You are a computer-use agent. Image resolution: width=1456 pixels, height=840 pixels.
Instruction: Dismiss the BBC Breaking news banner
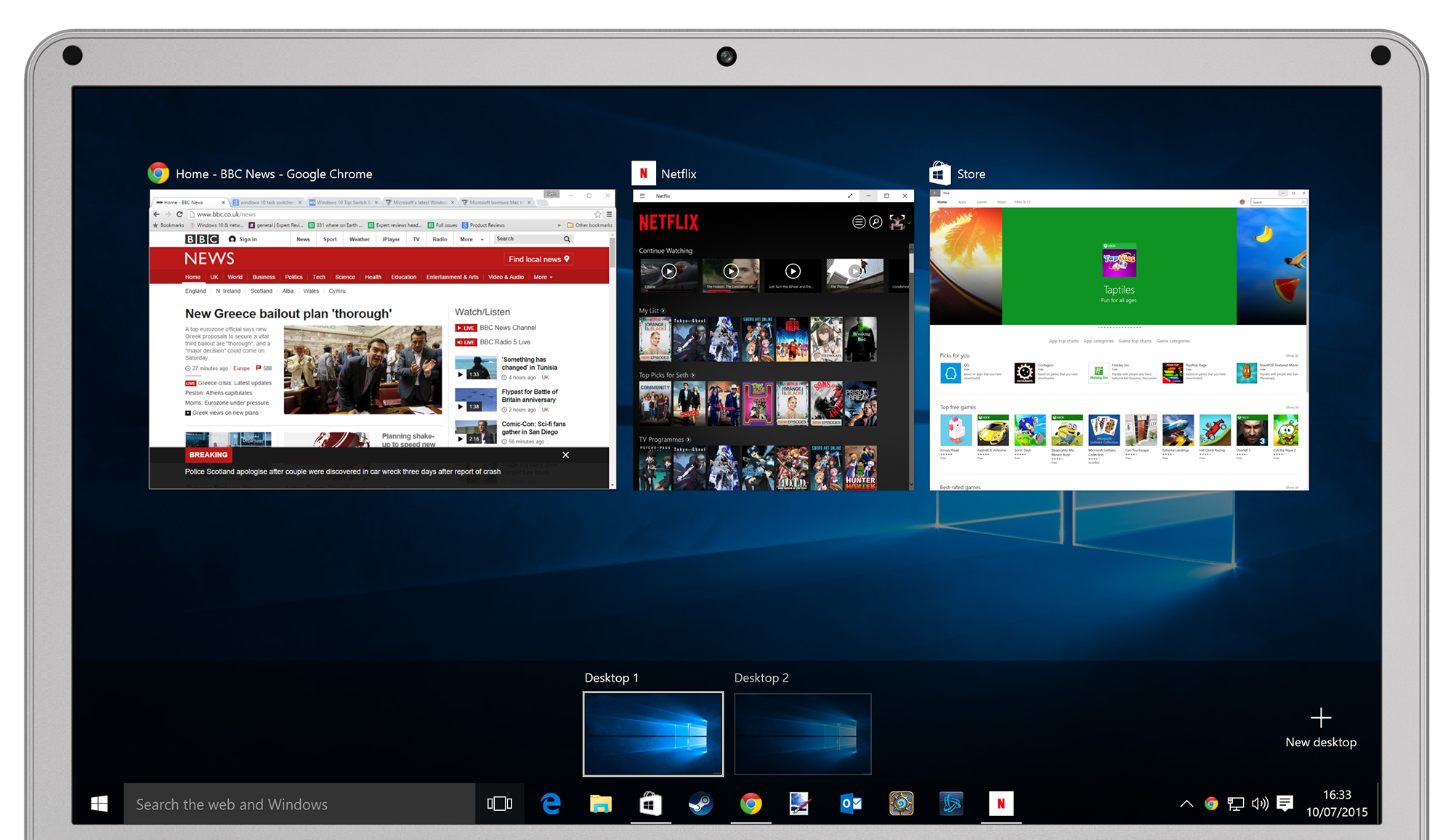(565, 455)
